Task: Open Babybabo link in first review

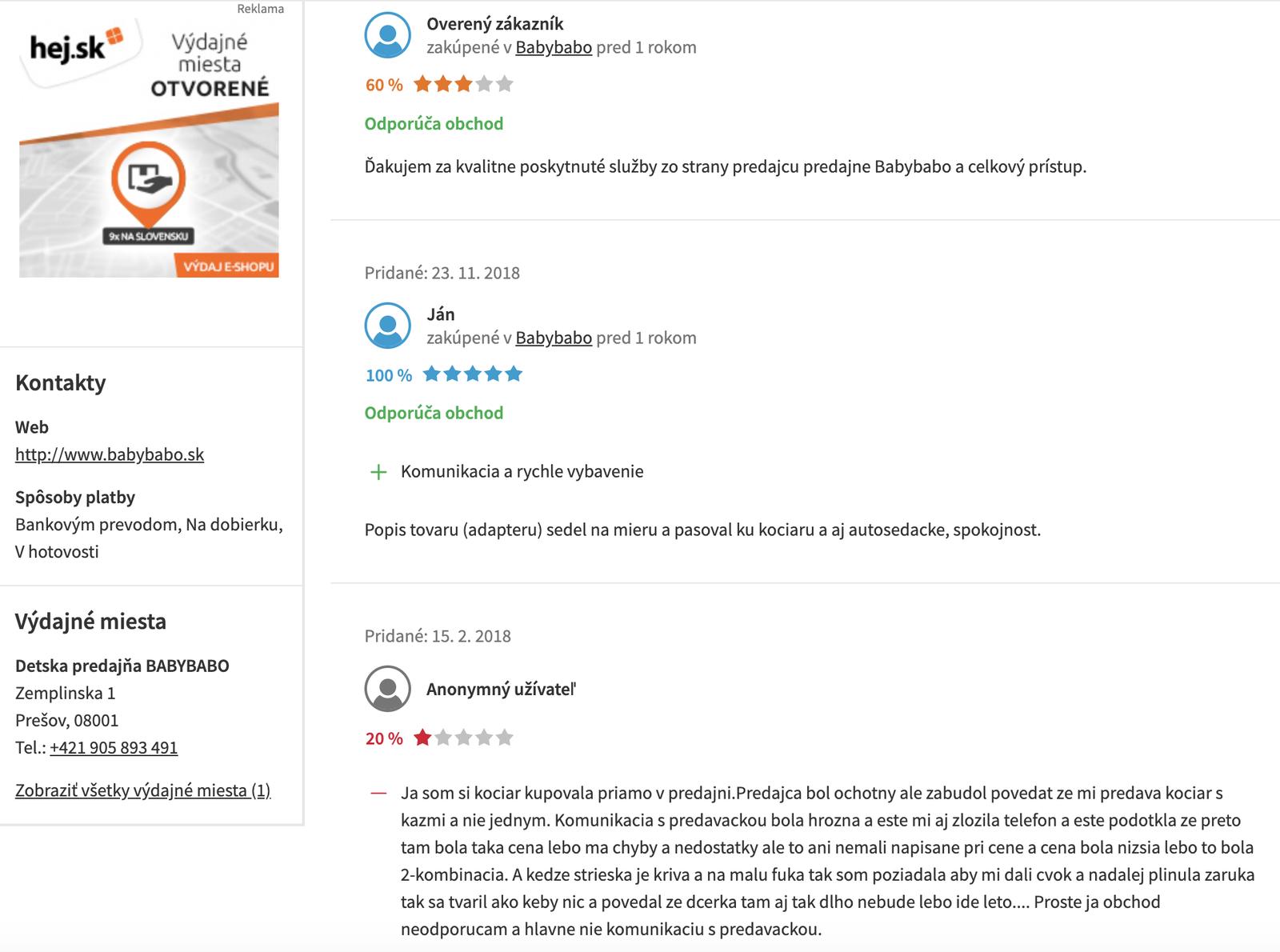Action: tap(554, 47)
